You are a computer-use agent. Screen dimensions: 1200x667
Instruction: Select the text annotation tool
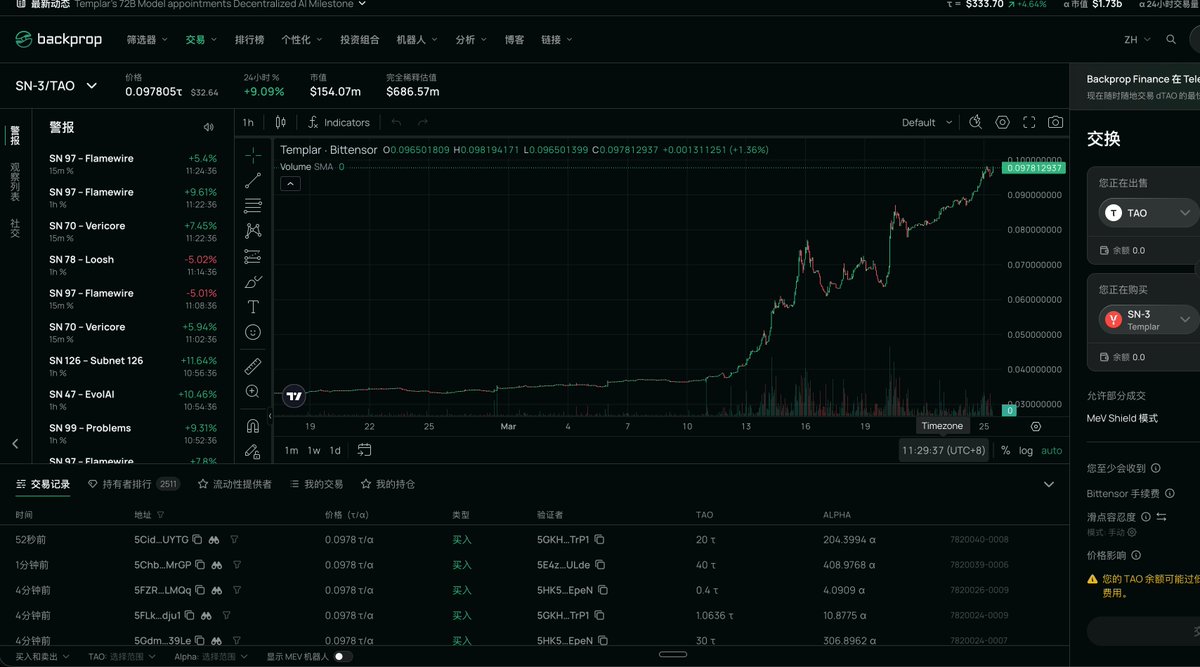[253, 306]
